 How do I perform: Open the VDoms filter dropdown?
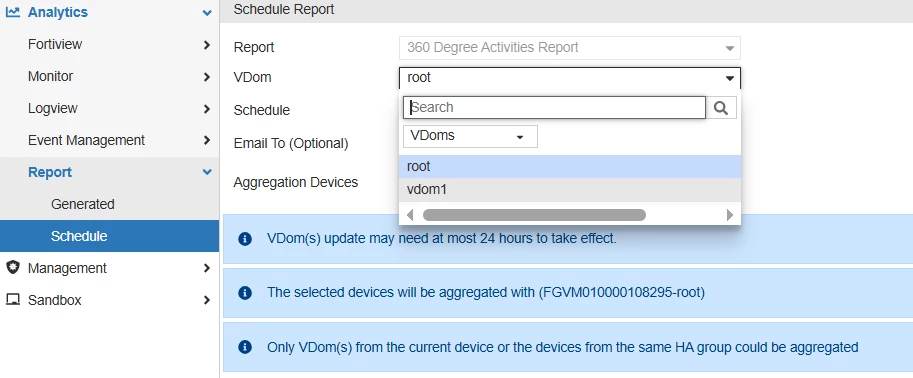[470, 136]
